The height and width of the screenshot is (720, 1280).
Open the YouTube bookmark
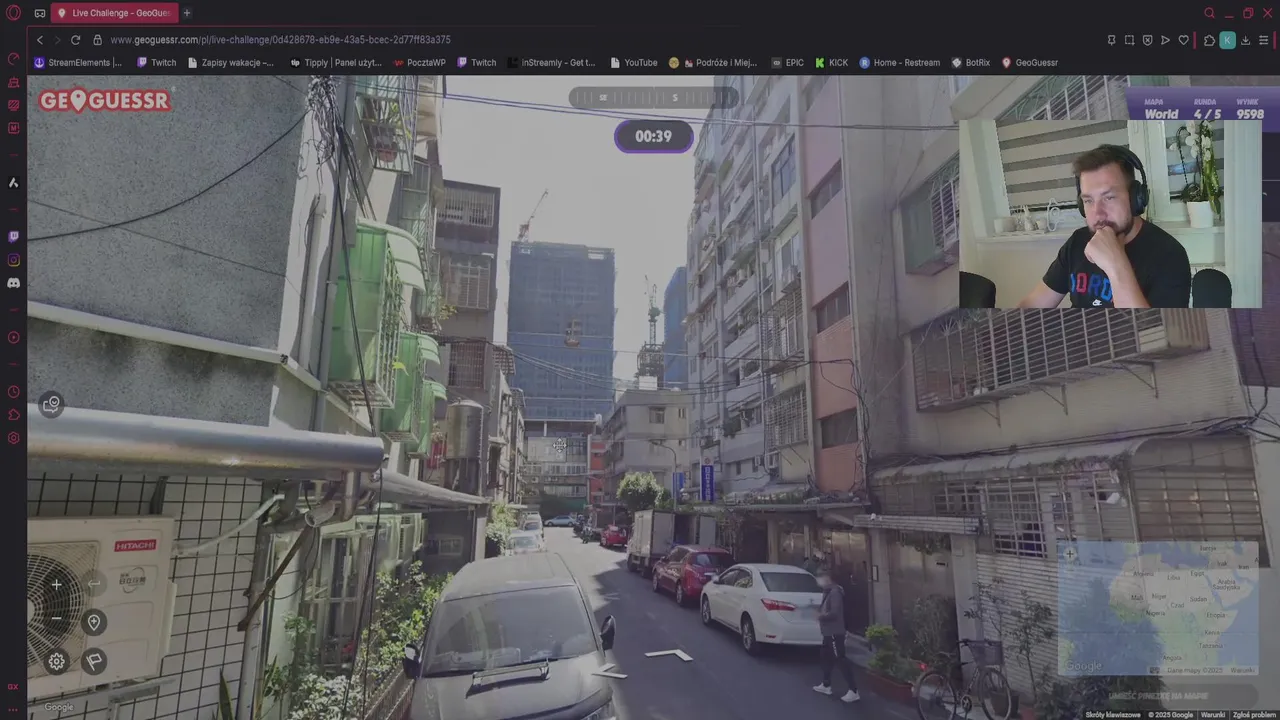click(x=633, y=62)
